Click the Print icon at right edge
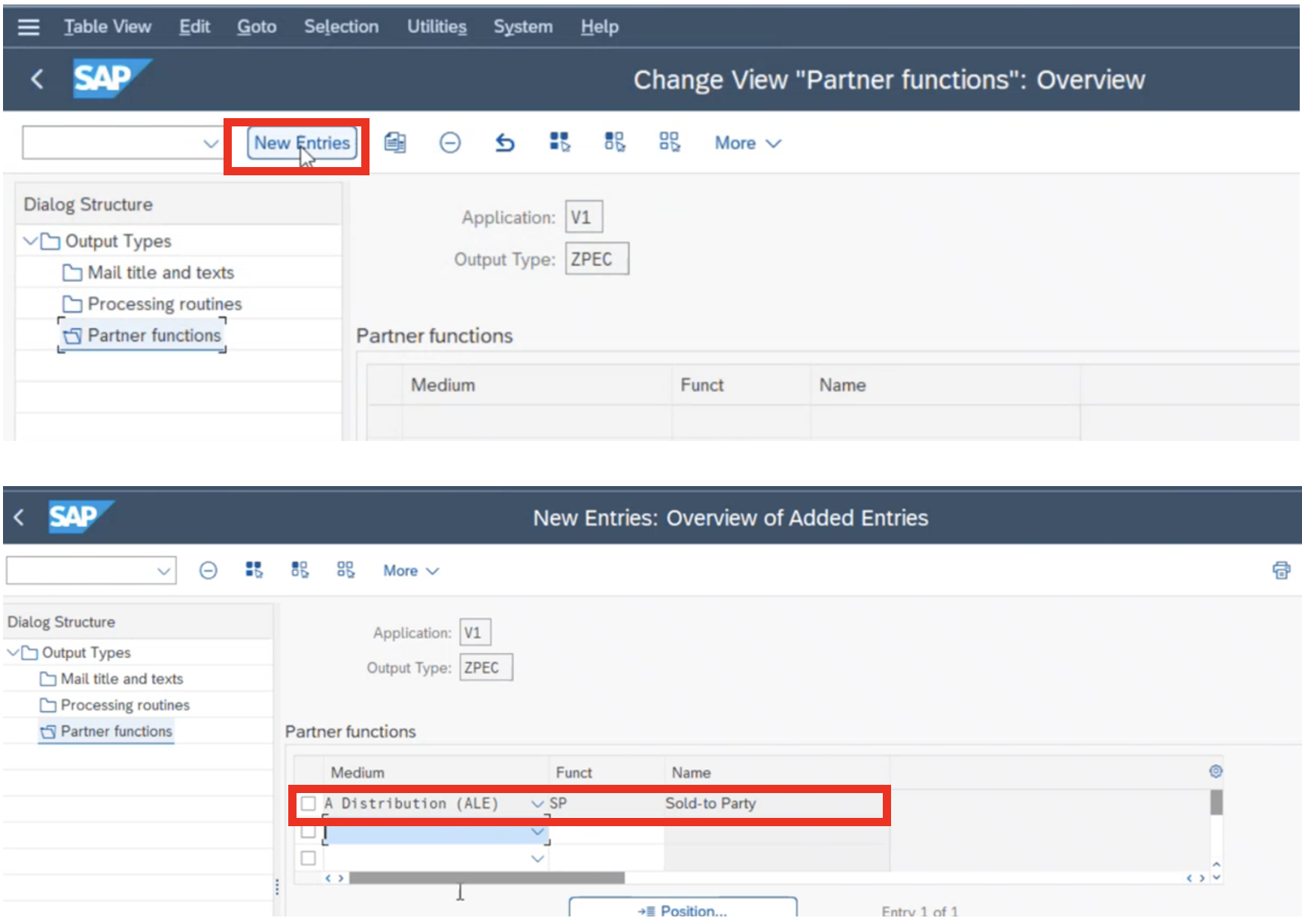This screenshot has height=924, width=1302. pyautogui.click(x=1281, y=570)
